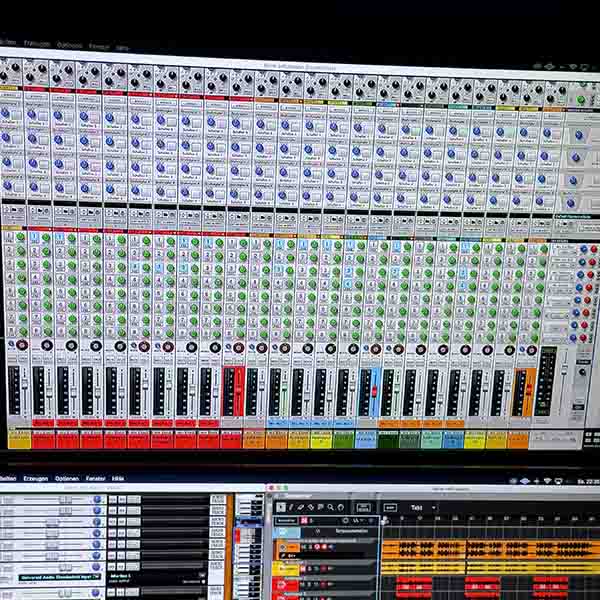Screen dimensions: 600x600
Task: Click the dark green channel name label in mixer
Action: click(388, 439)
